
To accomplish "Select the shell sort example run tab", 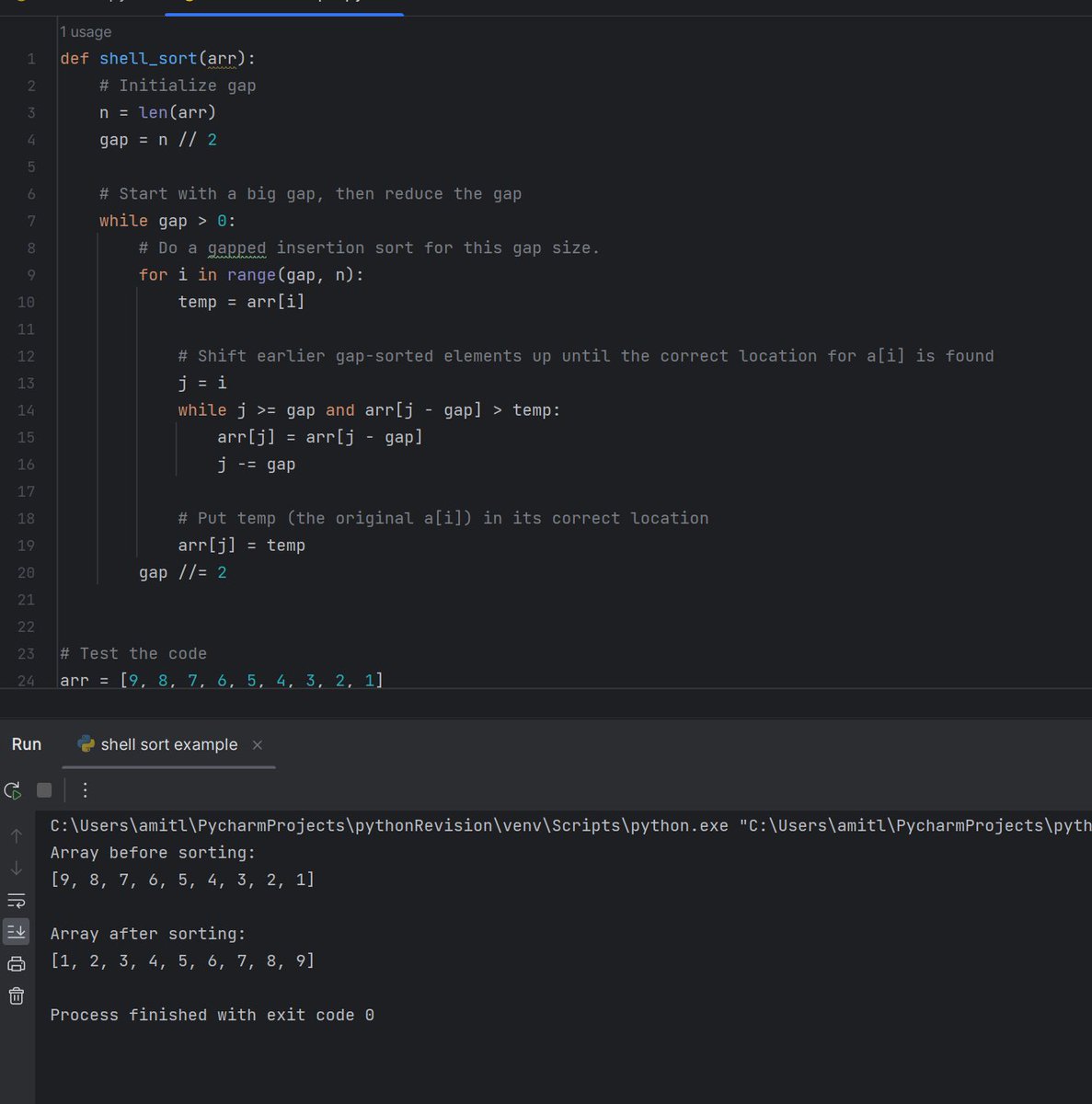I will click(x=169, y=744).
